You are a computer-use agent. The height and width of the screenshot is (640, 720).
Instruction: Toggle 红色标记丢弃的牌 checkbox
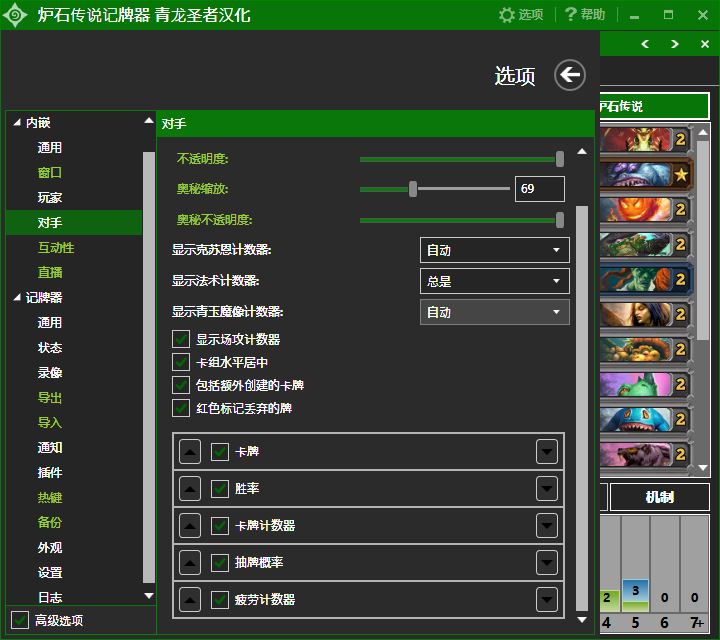click(x=181, y=408)
